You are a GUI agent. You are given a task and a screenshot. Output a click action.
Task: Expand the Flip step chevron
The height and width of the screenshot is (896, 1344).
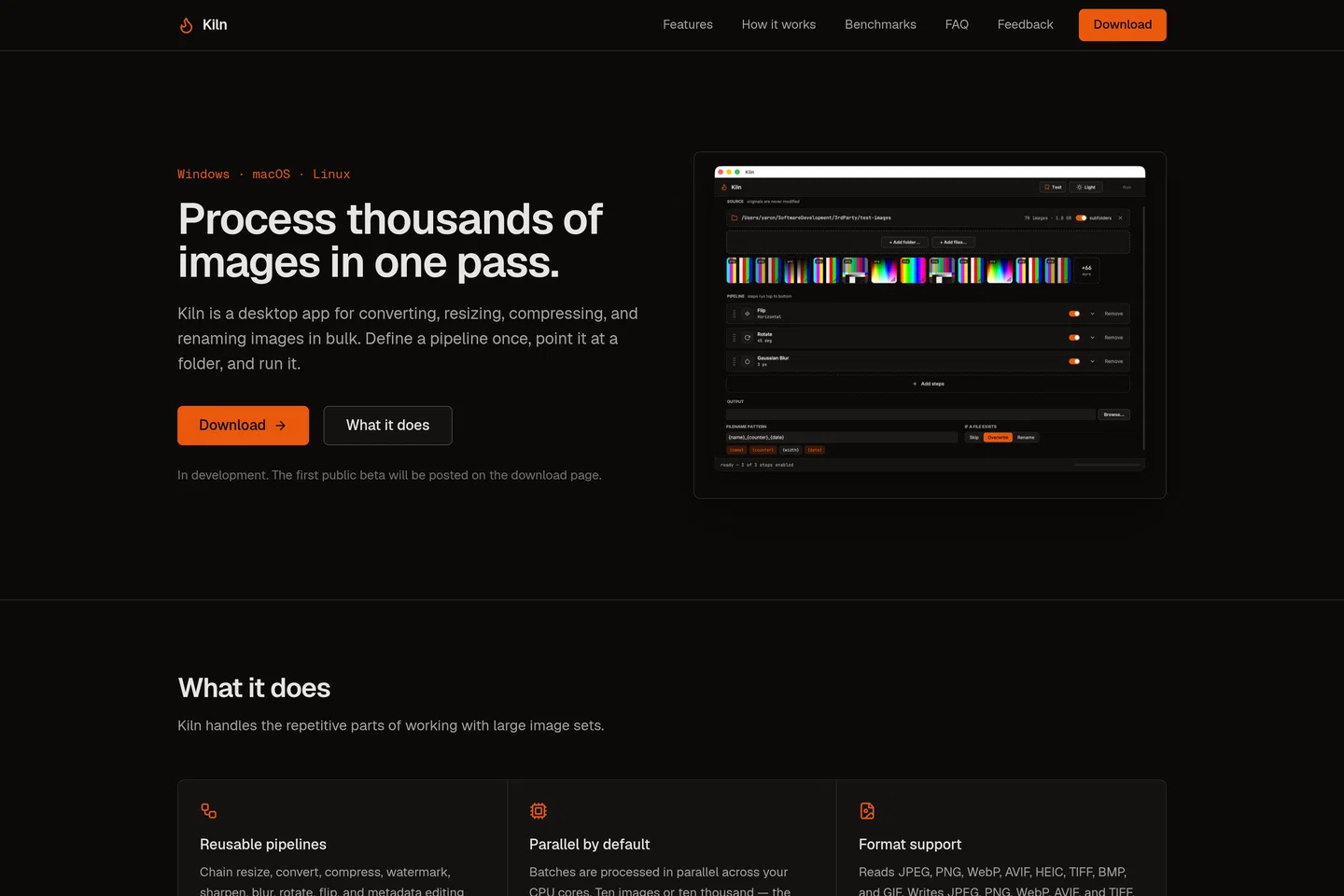(1092, 314)
